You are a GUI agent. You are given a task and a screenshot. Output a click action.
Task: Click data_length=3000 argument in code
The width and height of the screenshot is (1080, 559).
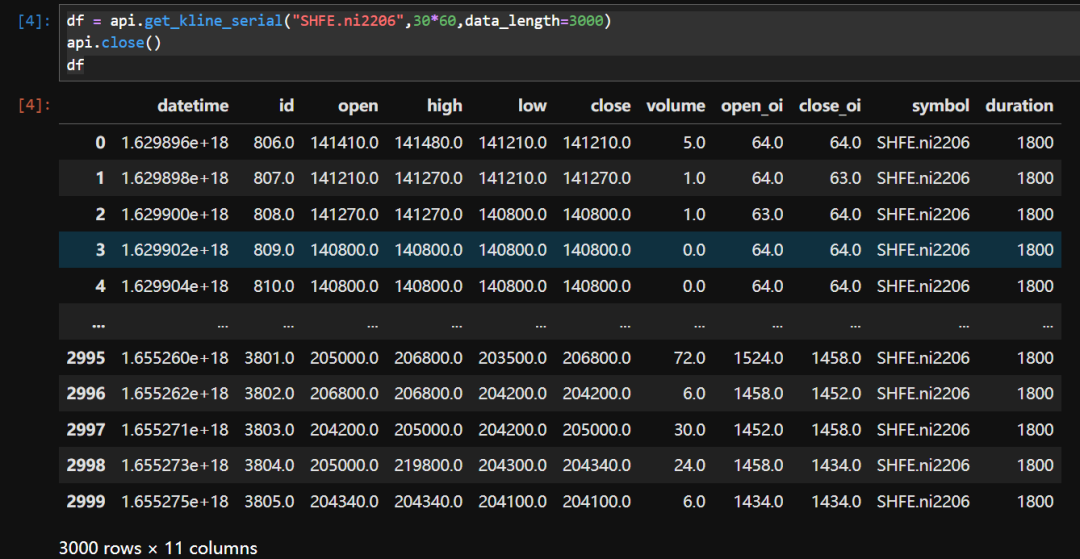click(x=534, y=21)
